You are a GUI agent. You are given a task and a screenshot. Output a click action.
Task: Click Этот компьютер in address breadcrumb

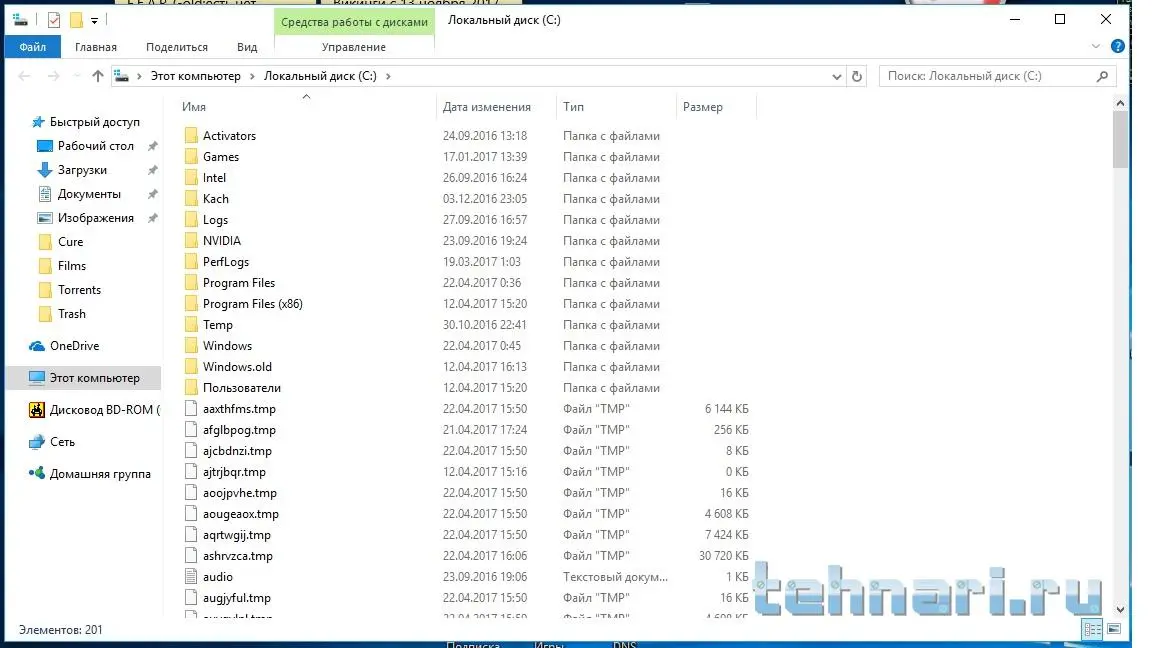click(x=195, y=76)
